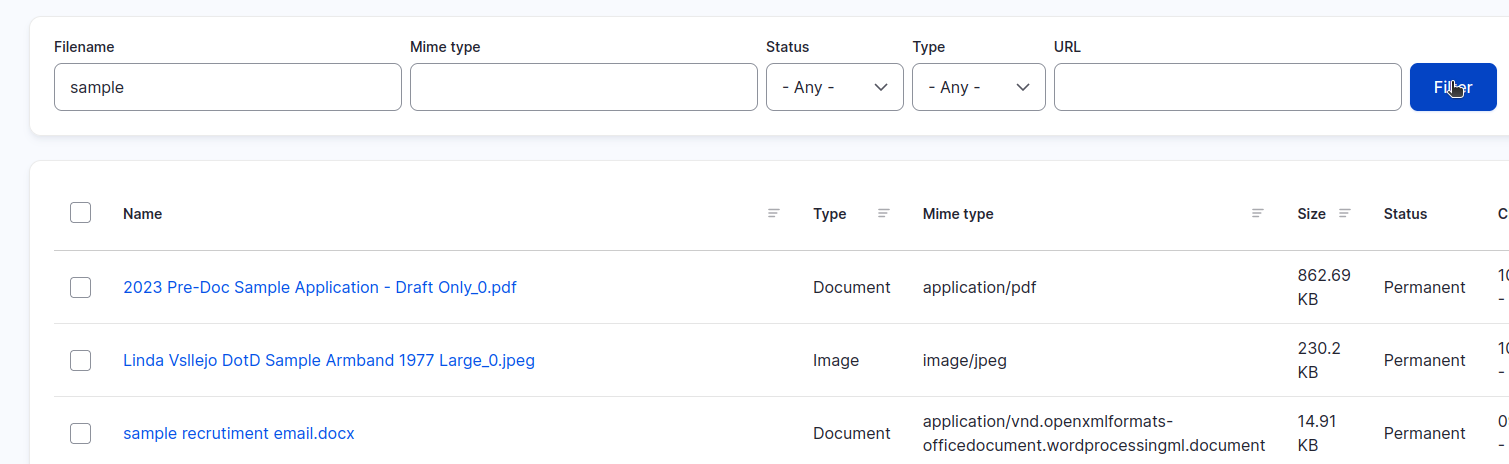Image resolution: width=1509 pixels, height=464 pixels.
Task: Click the Mime type column header label
Action: [958, 214]
